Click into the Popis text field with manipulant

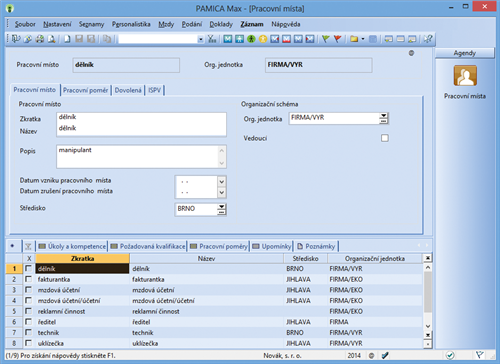pos(138,156)
